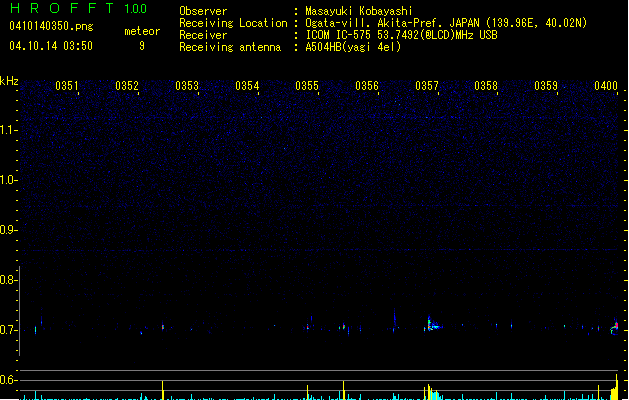Click time marker 0359
The width and height of the screenshot is (629, 400).
(546, 86)
